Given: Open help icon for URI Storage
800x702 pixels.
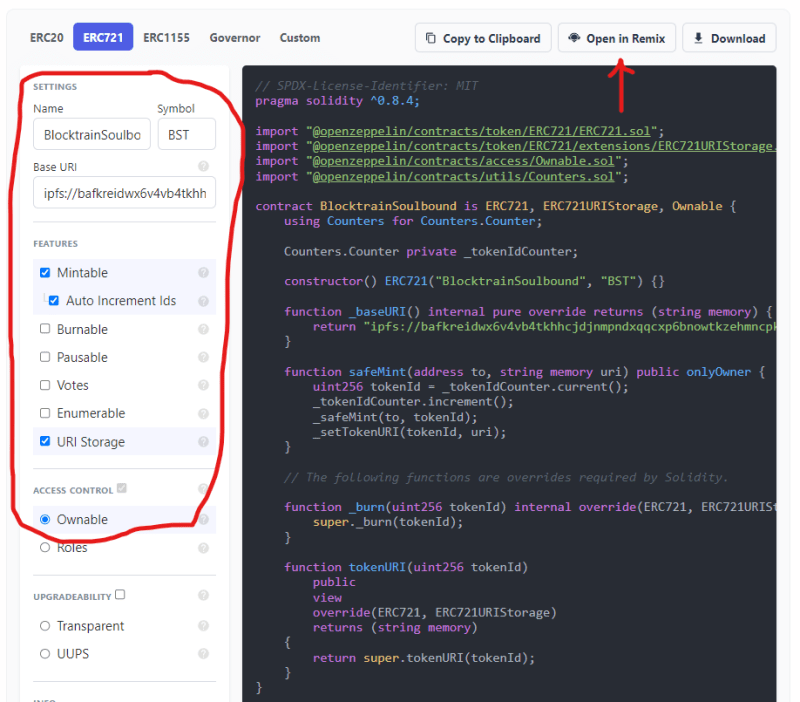Looking at the screenshot, I should pyautogui.click(x=203, y=442).
